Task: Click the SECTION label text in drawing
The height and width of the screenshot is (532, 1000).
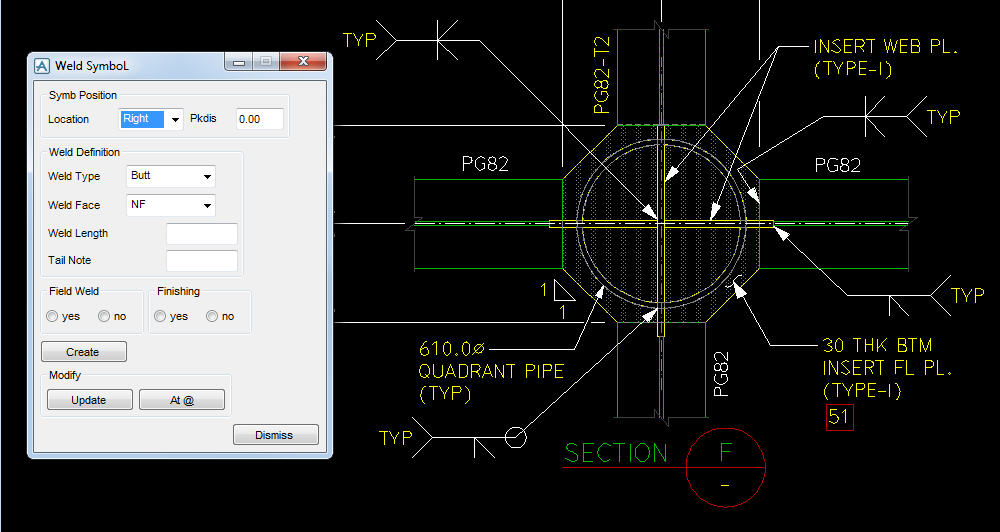Action: click(x=616, y=453)
